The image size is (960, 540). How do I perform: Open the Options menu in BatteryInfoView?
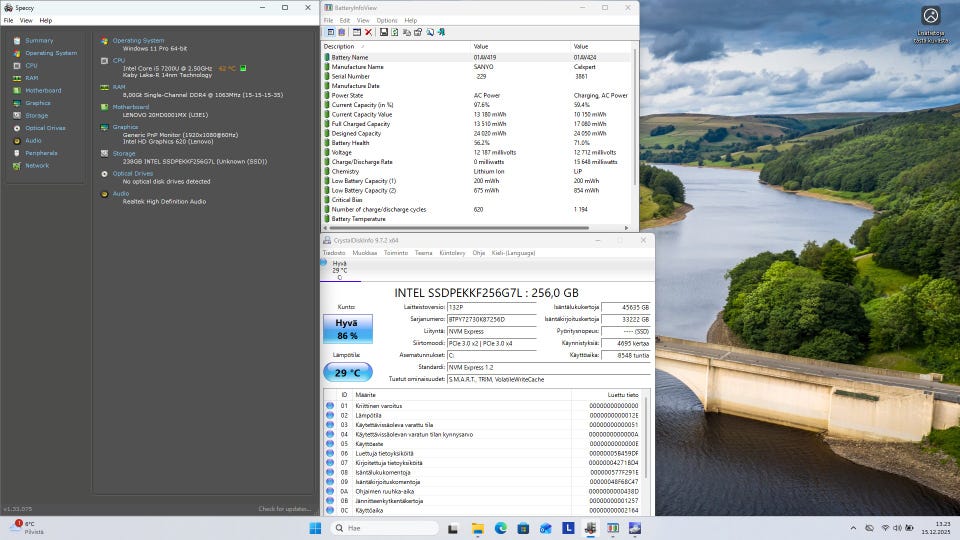coord(386,20)
